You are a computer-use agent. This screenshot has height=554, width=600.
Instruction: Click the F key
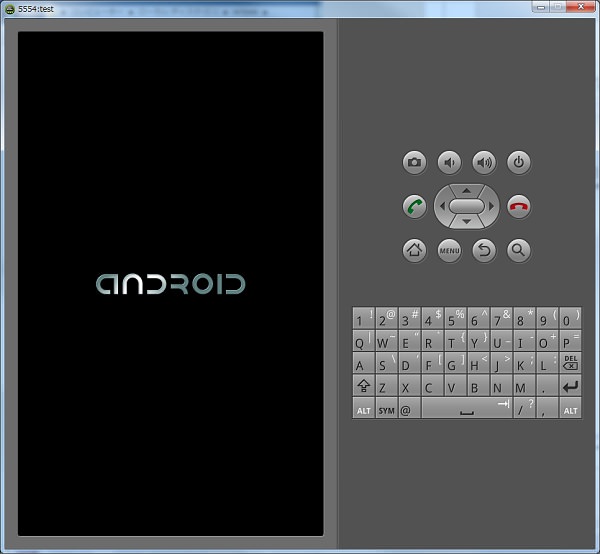[x=432, y=363]
